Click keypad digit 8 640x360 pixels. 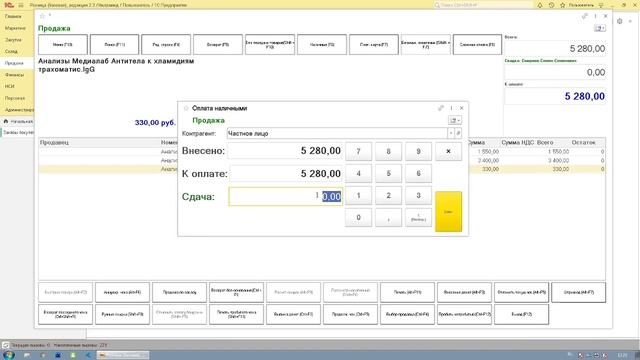(389, 151)
